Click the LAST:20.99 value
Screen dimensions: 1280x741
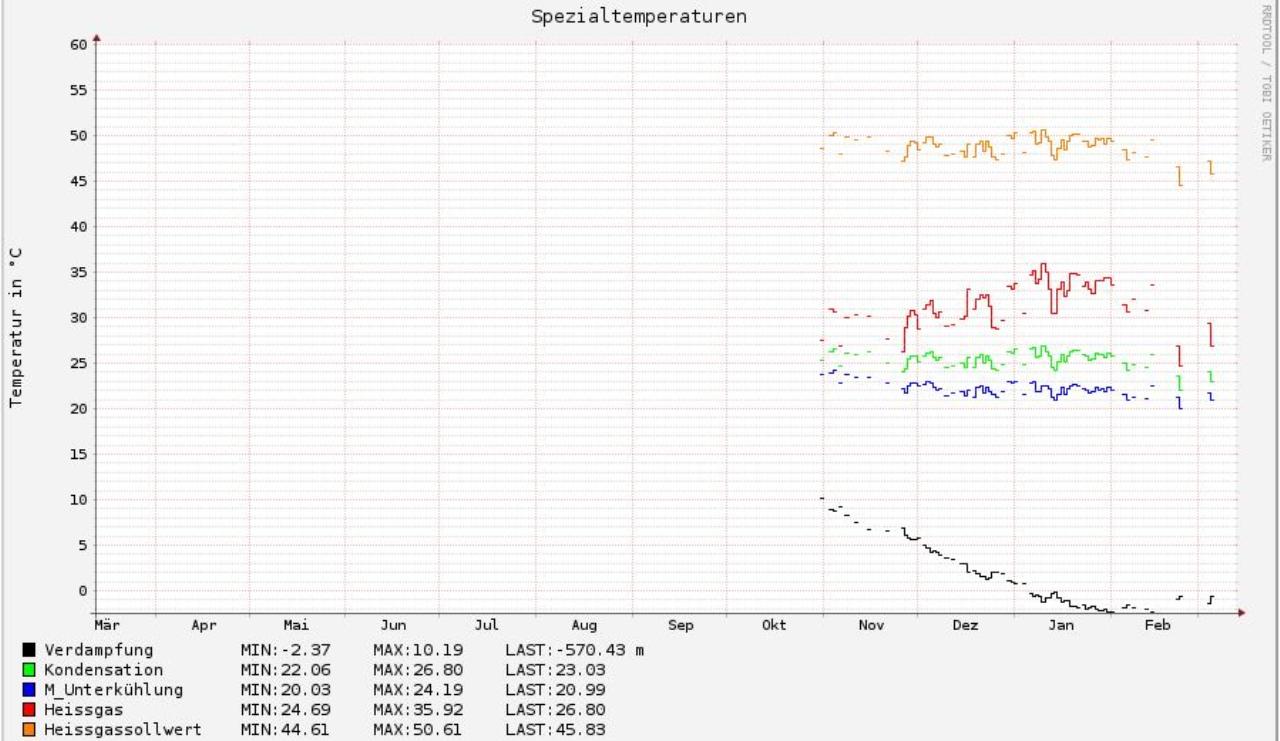[x=554, y=690]
